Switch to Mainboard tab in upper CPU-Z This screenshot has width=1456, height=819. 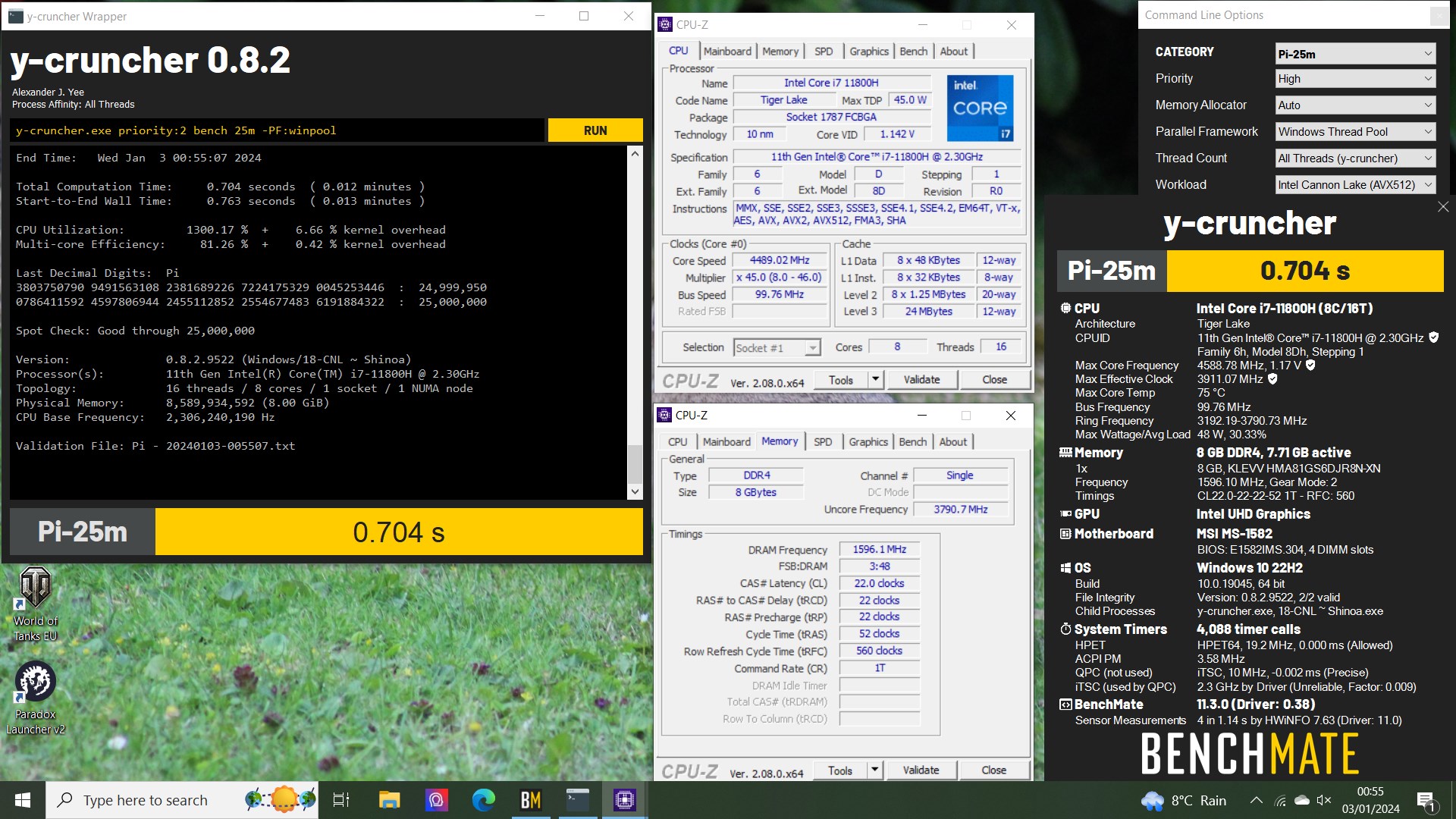[x=727, y=51]
